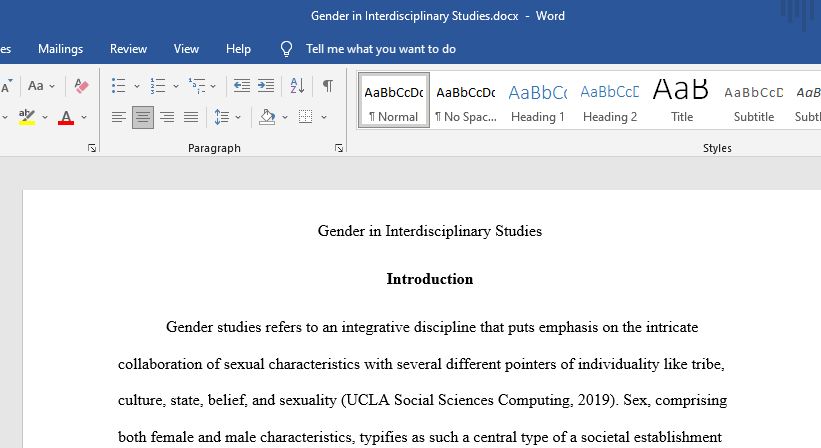Click the multilevel list icon

(x=197, y=85)
